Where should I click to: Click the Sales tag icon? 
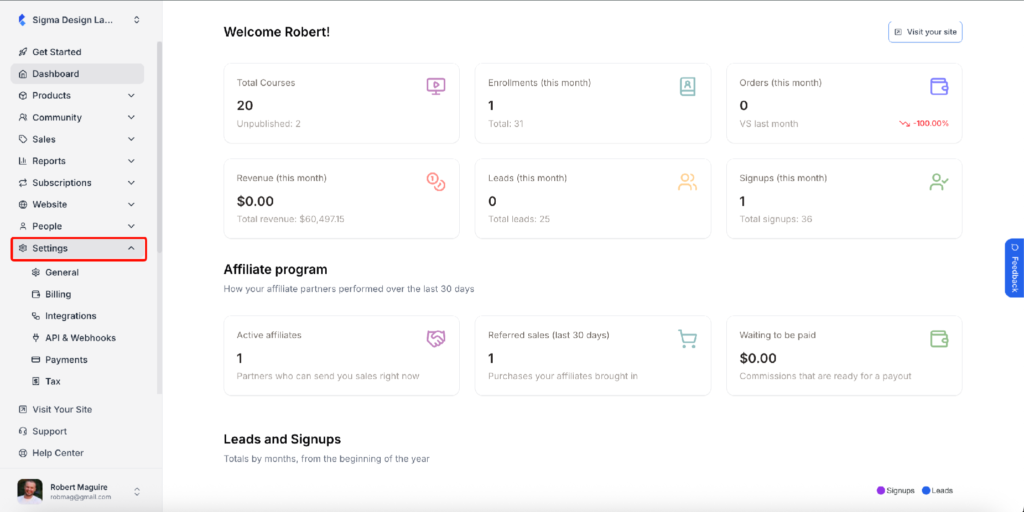[24, 139]
